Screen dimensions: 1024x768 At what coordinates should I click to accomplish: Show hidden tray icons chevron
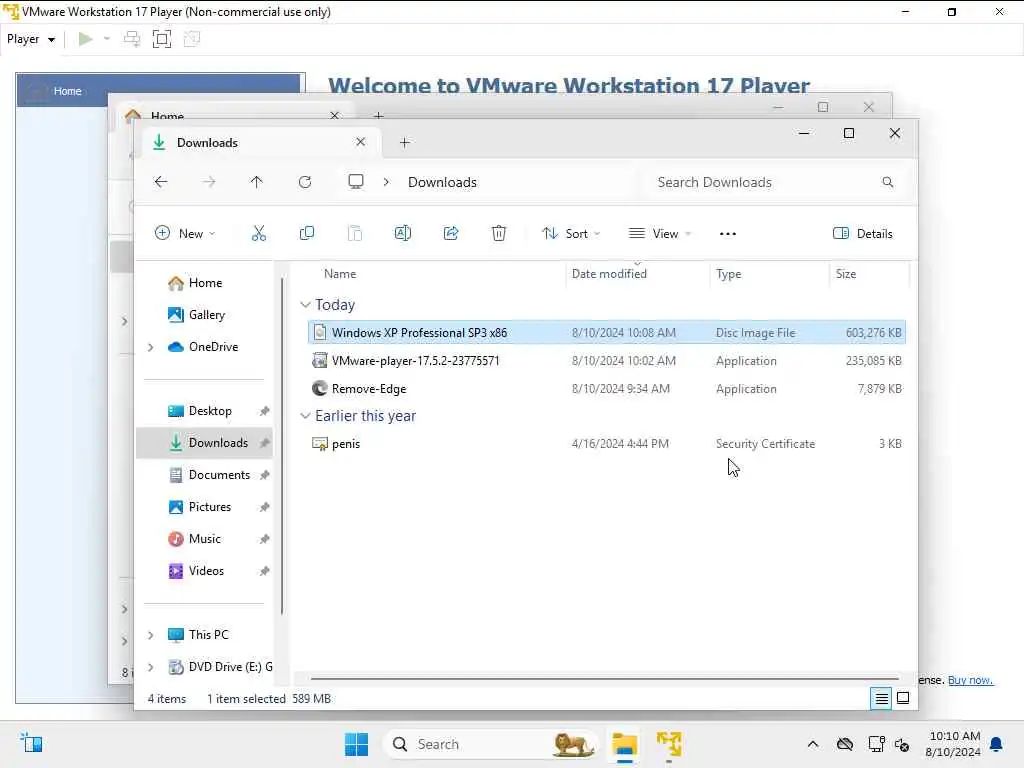pyautogui.click(x=813, y=744)
